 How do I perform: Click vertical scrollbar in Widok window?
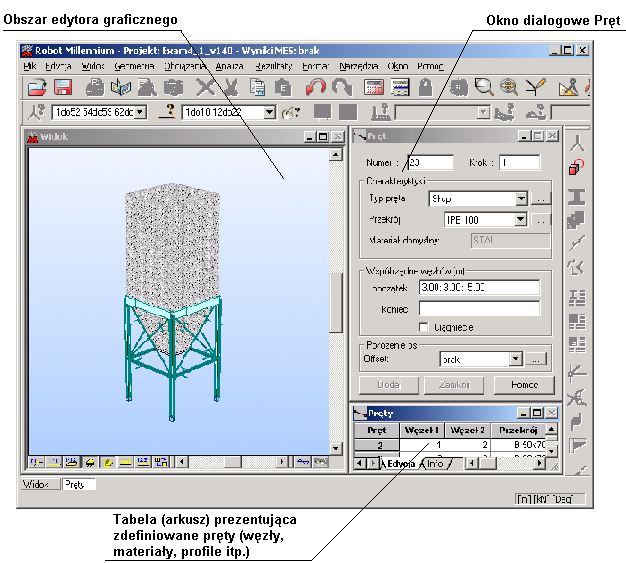(x=336, y=301)
